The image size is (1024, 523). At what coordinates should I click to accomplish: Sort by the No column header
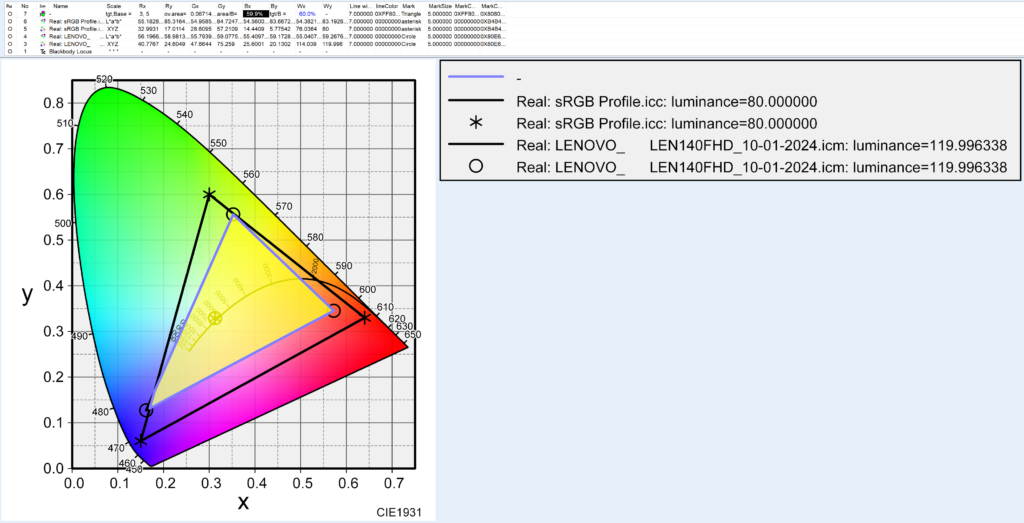coord(25,6)
